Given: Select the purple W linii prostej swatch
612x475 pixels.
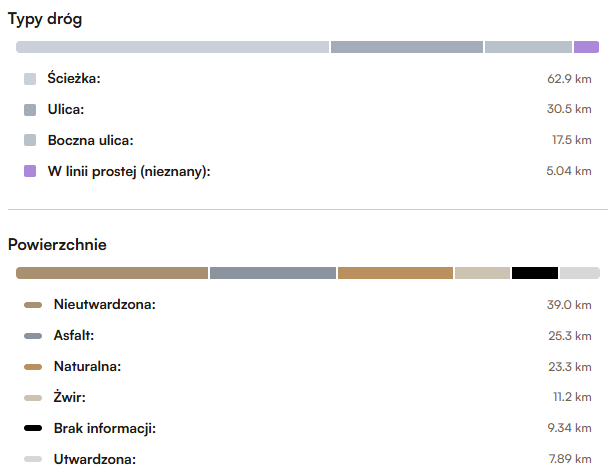Looking at the screenshot, I should pyautogui.click(x=30, y=171).
